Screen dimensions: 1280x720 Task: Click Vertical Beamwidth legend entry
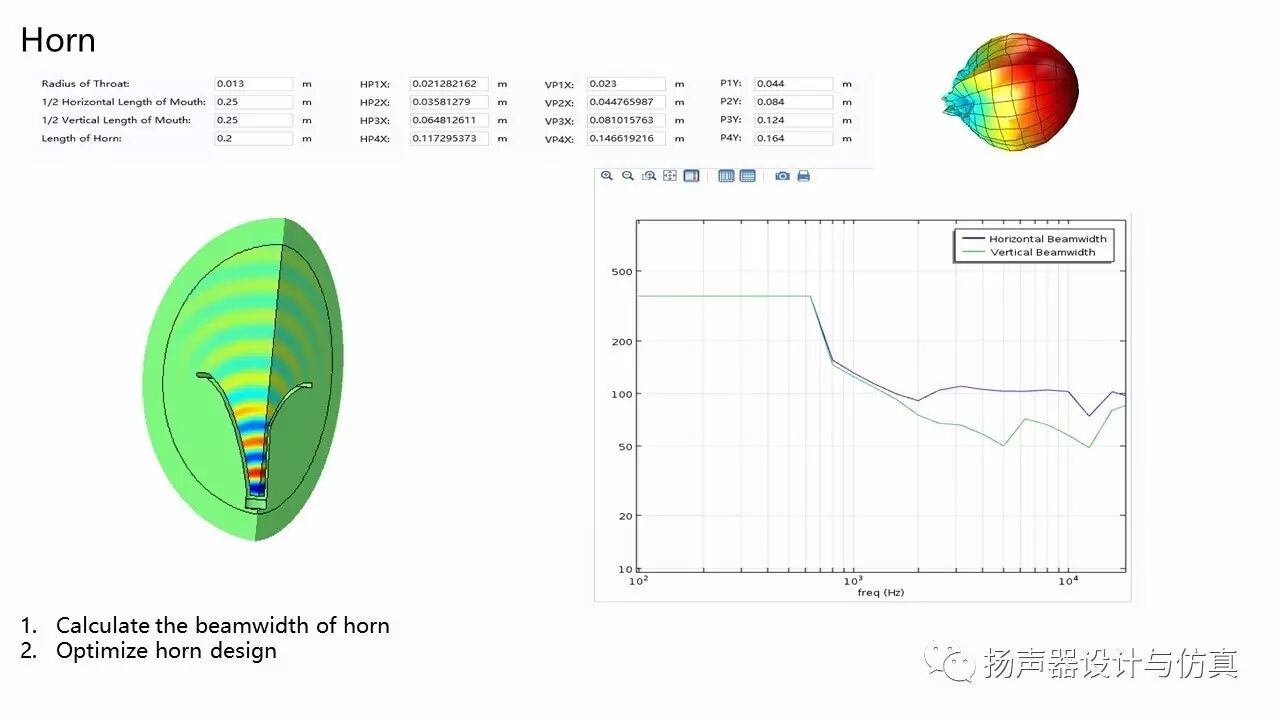click(1042, 253)
